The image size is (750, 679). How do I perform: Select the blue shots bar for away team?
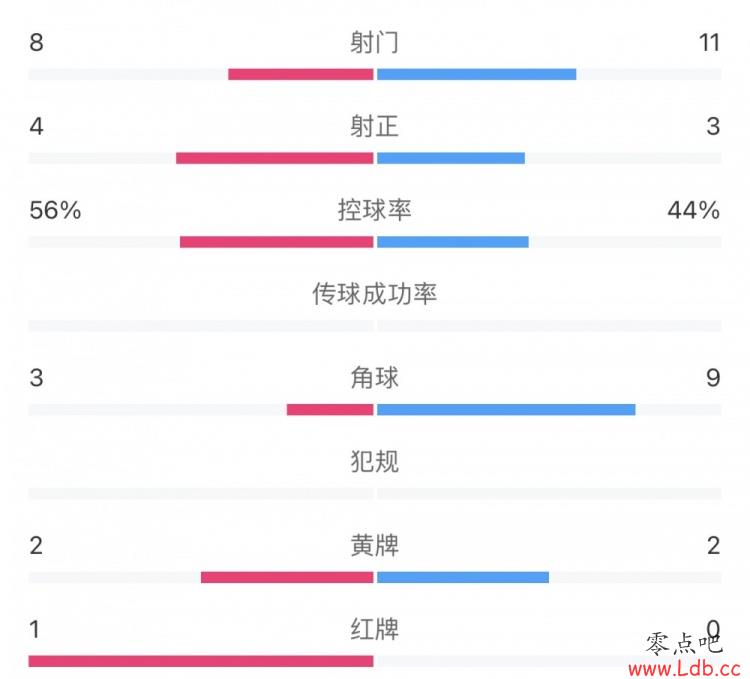476,74
